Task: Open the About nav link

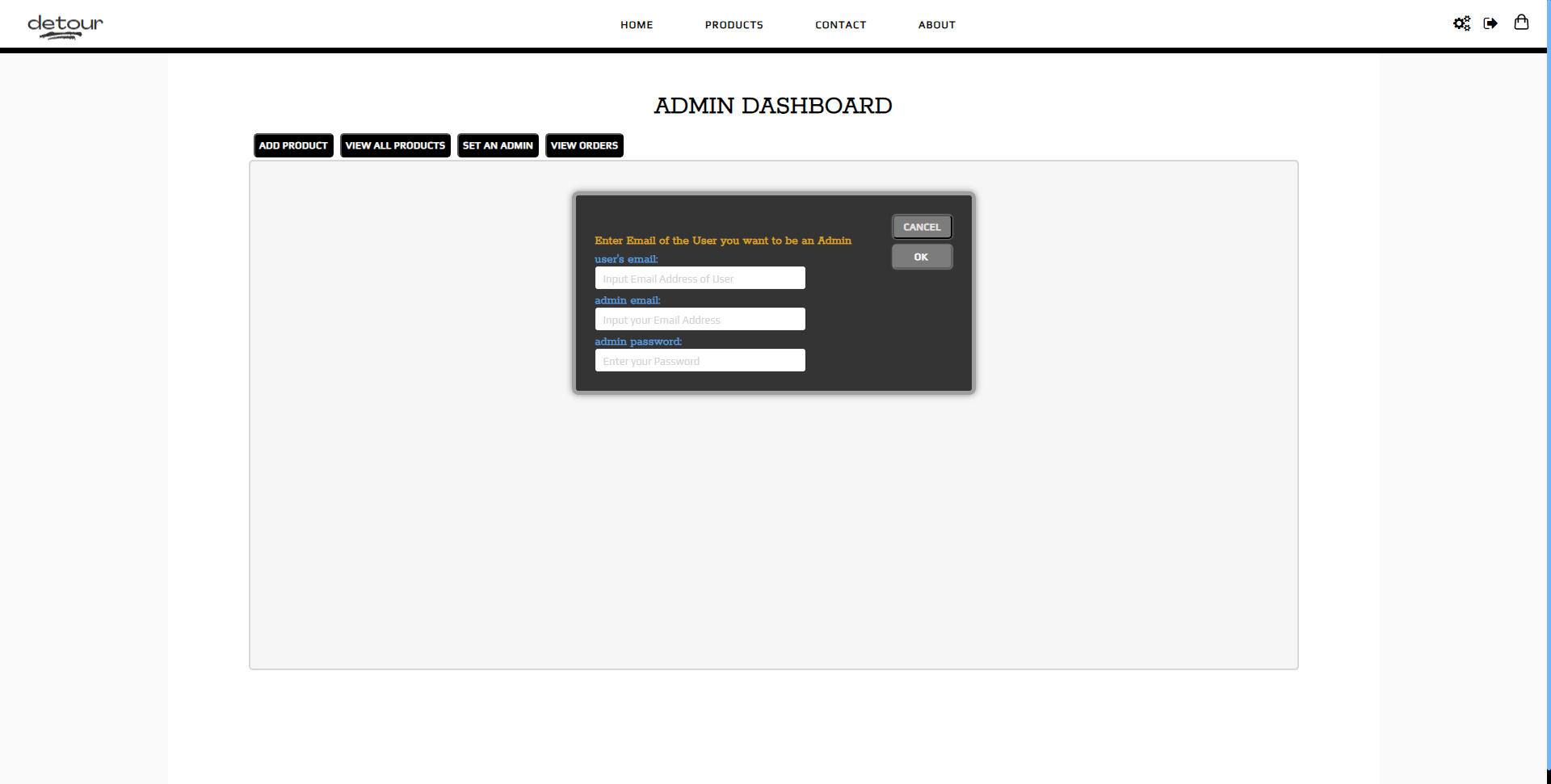Action: [936, 25]
